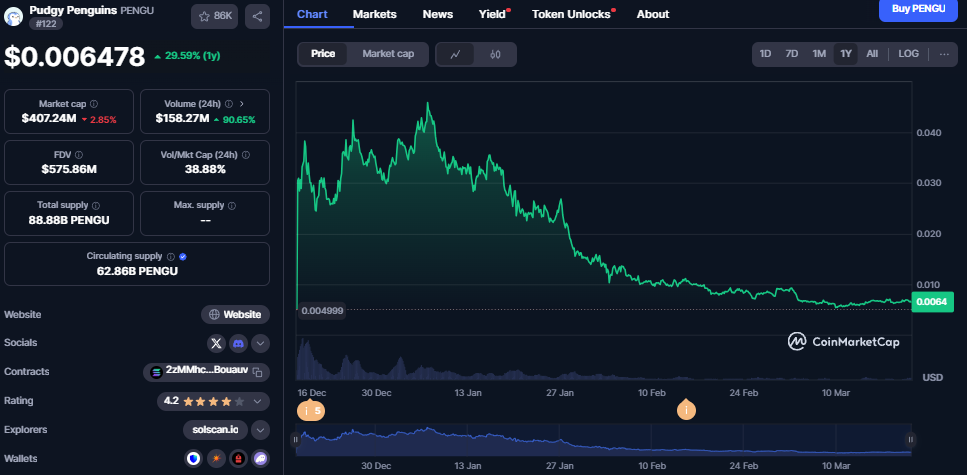Image resolution: width=967 pixels, height=475 pixels.
Task: Expand the Socials dropdown chevron
Action: [260, 344]
